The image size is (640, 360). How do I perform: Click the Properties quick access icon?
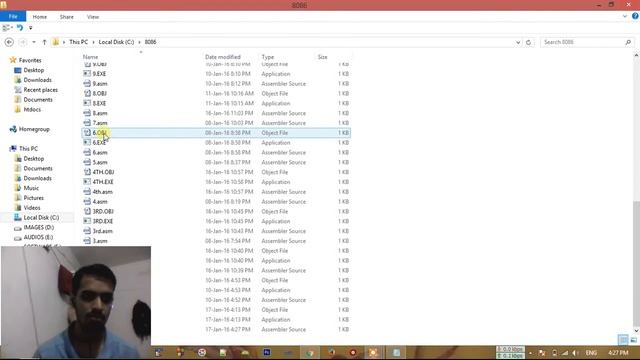point(6,28)
